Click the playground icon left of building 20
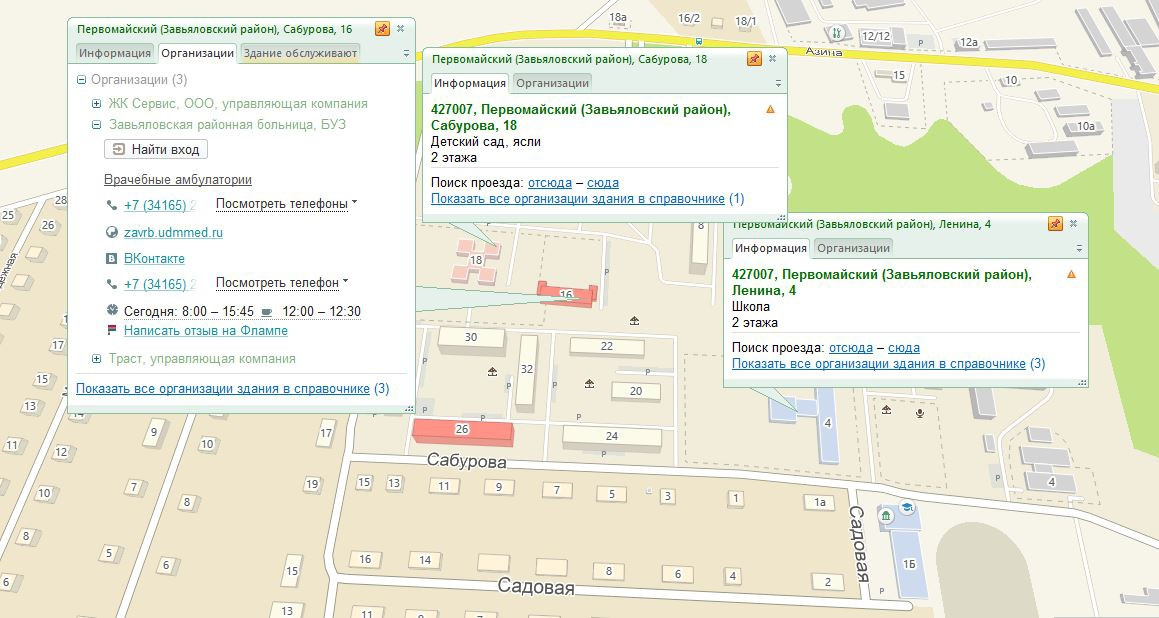1159x618 pixels. [x=589, y=383]
